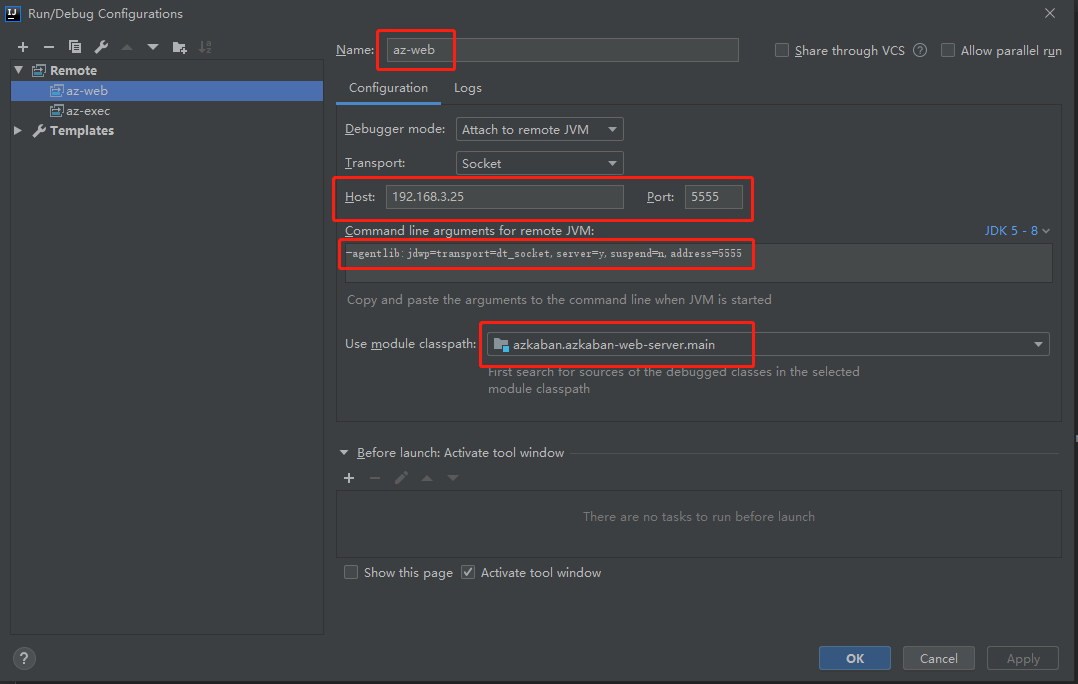Move configuration up in the list
The height and width of the screenshot is (684, 1078).
tap(127, 47)
